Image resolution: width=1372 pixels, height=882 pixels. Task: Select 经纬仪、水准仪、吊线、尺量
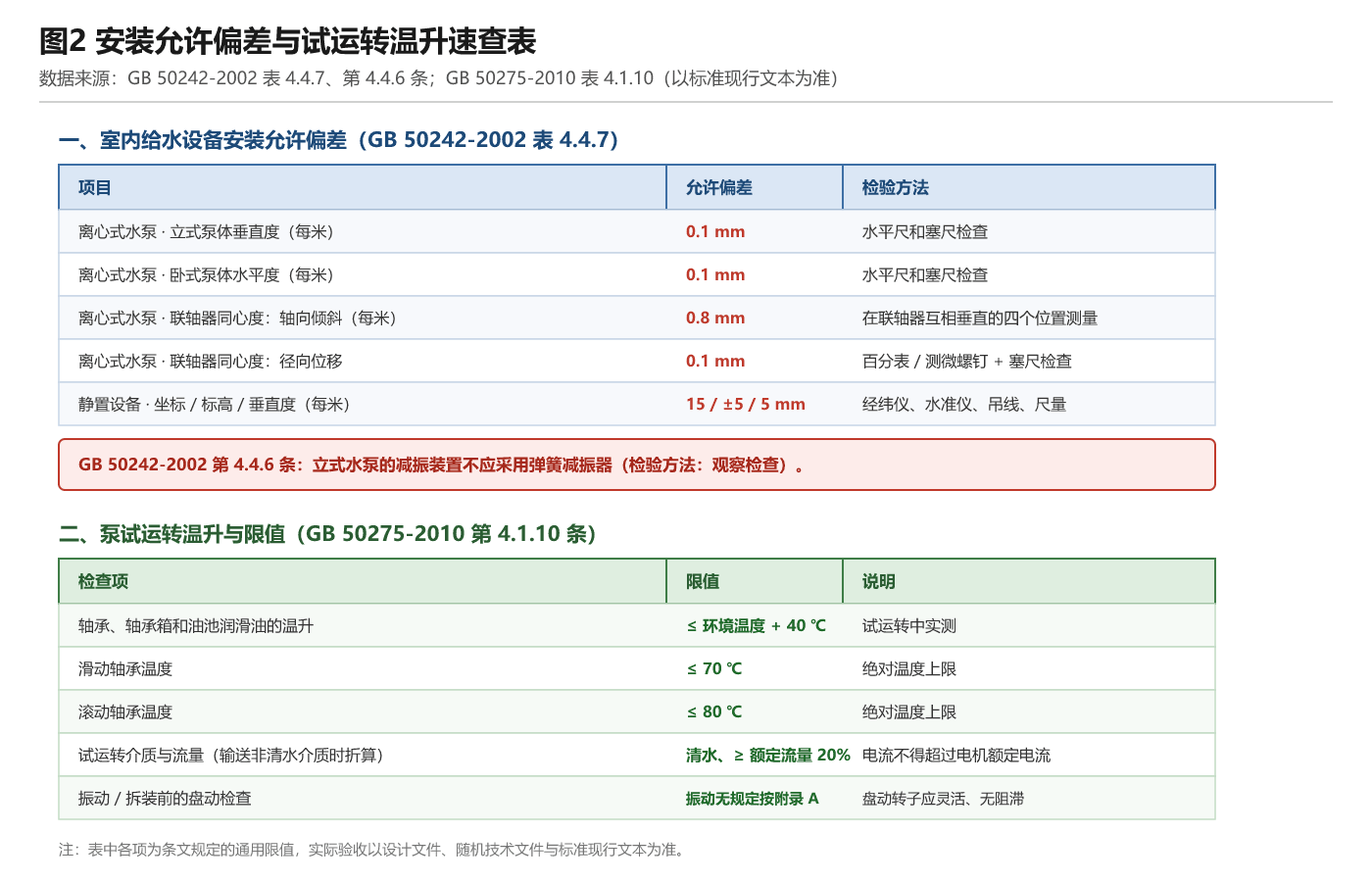coord(964,405)
